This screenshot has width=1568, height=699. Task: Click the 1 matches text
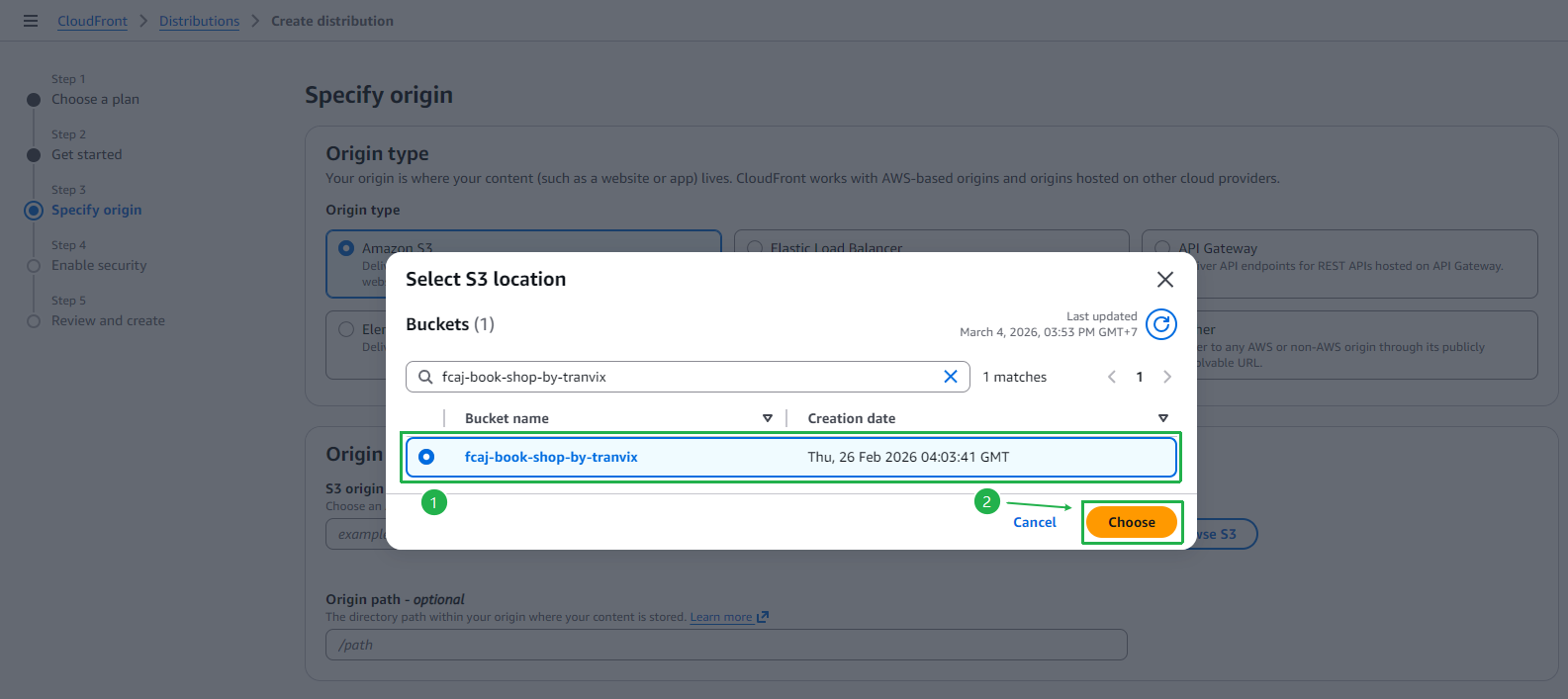pos(1014,377)
